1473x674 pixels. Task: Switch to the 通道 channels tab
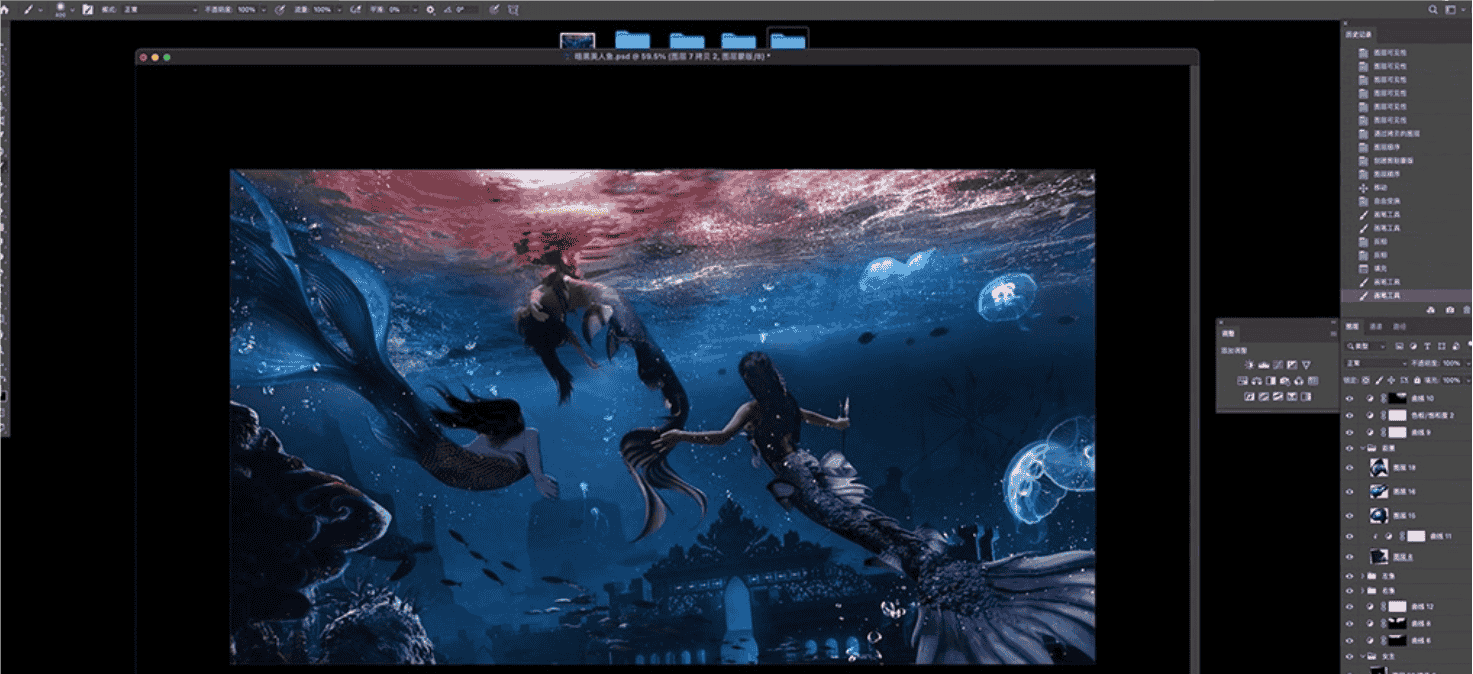pos(1376,326)
